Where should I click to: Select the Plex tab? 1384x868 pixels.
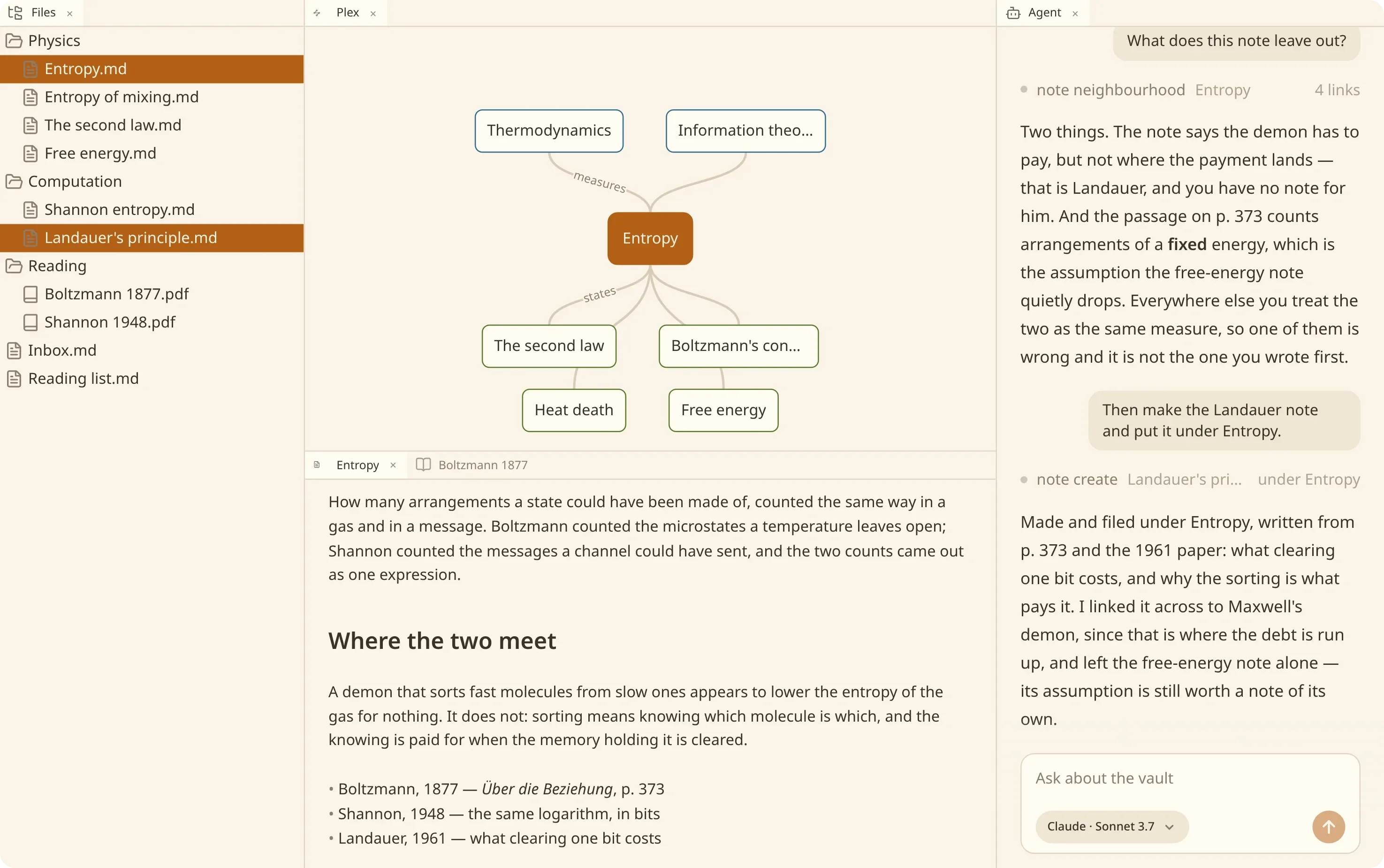pos(347,13)
